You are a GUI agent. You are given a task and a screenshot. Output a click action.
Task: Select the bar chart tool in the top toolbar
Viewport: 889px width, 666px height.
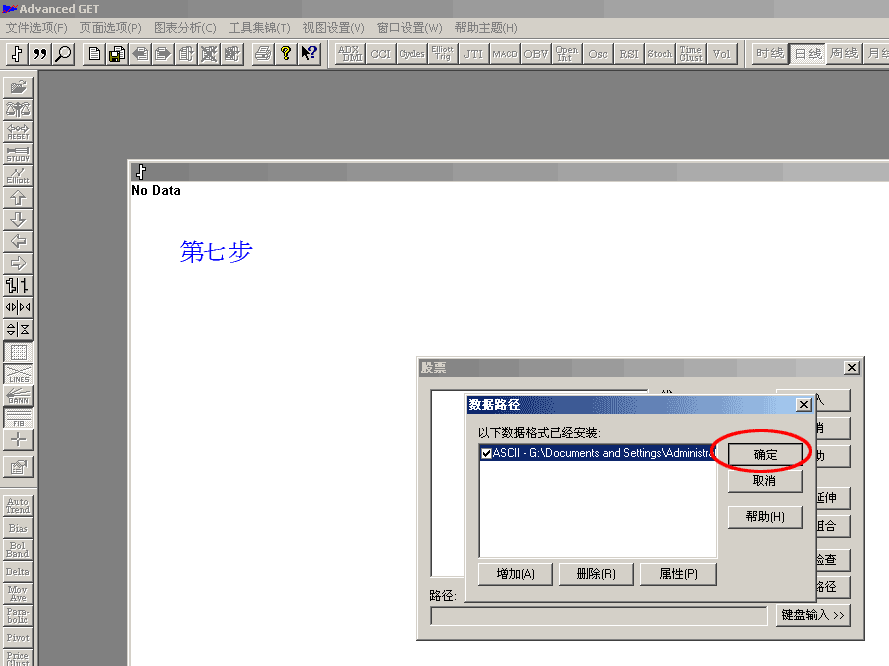(17, 54)
